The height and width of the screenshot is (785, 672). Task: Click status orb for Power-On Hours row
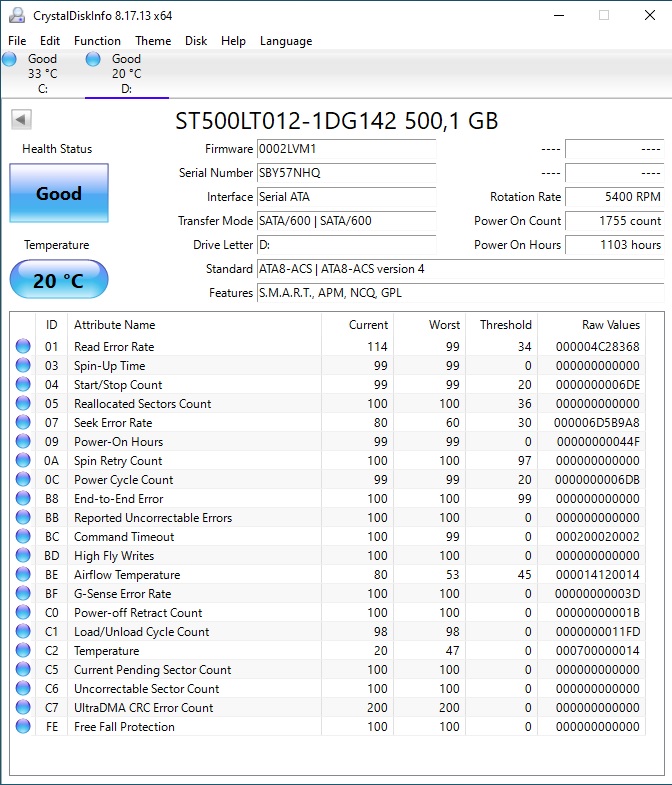pyautogui.click(x=23, y=441)
